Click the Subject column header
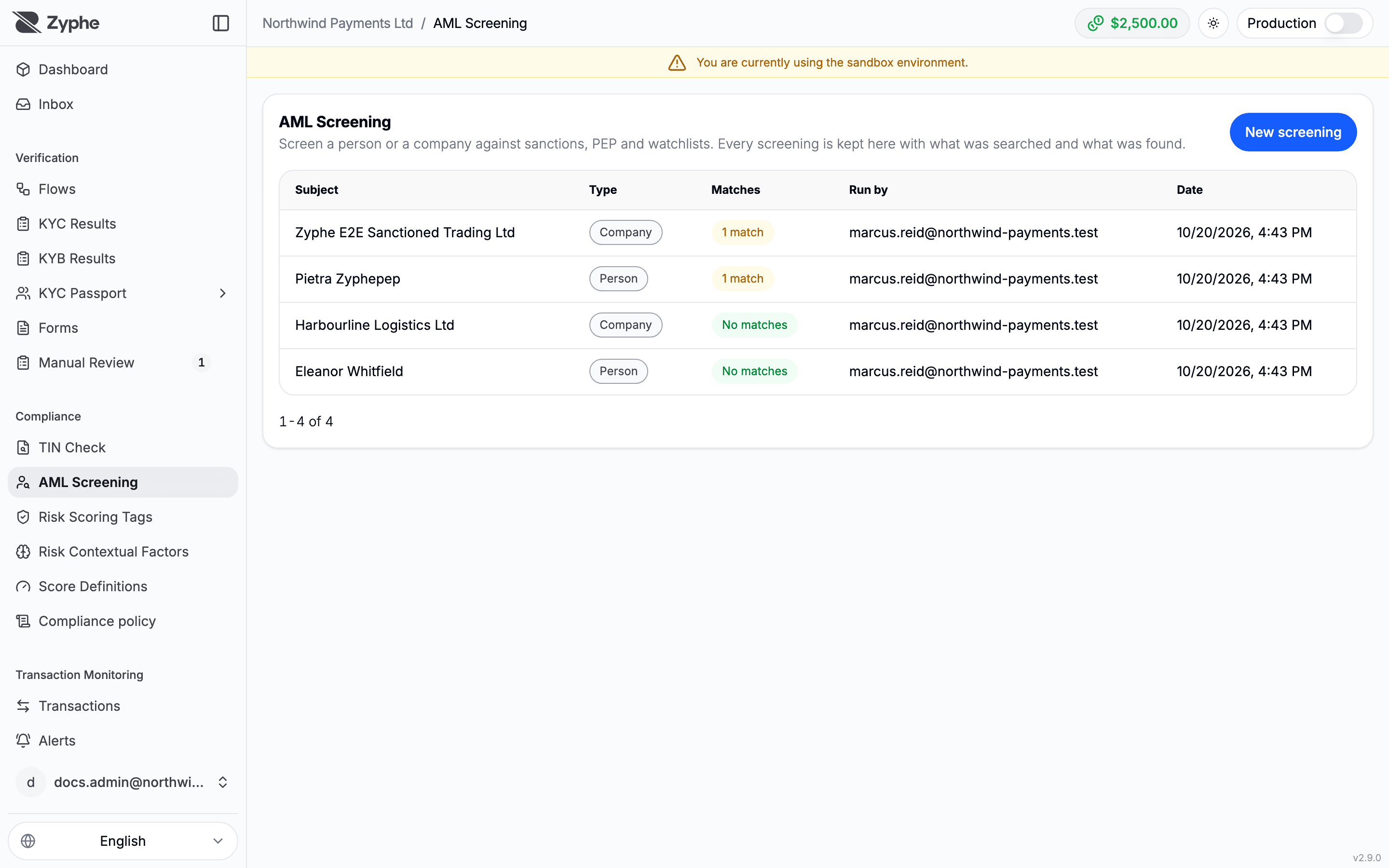 click(316, 190)
